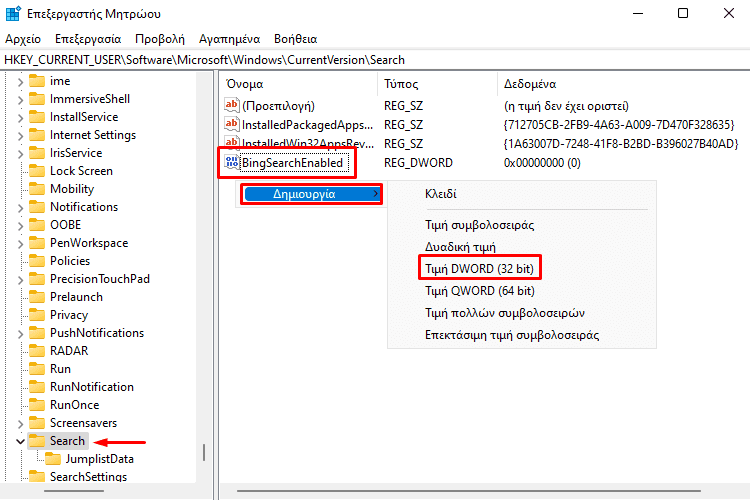
Task: Select the PenWorkspace folder icon
Action: 37,243
